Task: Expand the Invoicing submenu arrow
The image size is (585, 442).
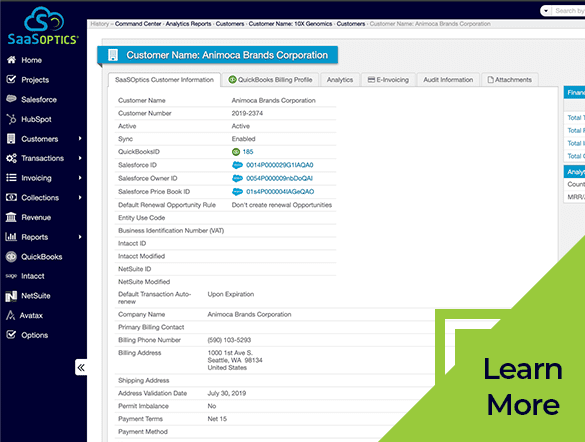Action: [80, 178]
